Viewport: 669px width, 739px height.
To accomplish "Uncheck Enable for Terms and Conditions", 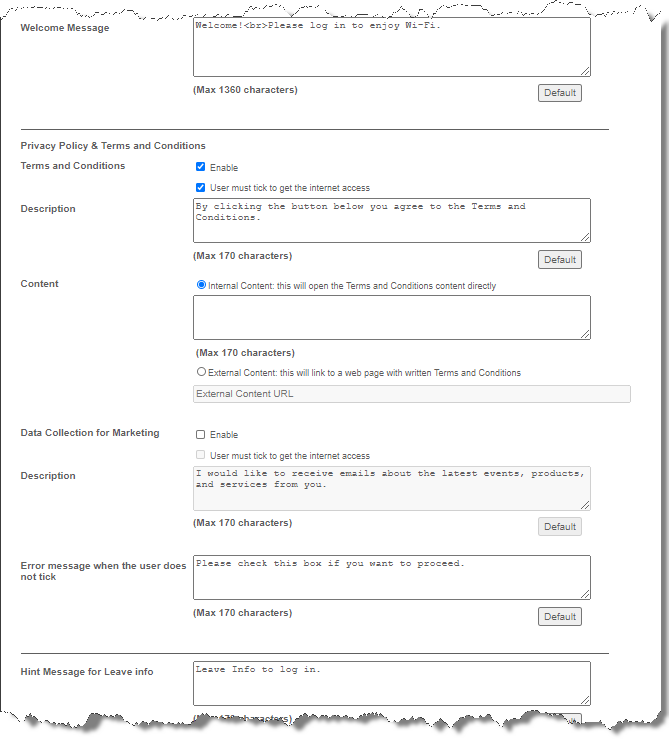I will [x=200, y=167].
